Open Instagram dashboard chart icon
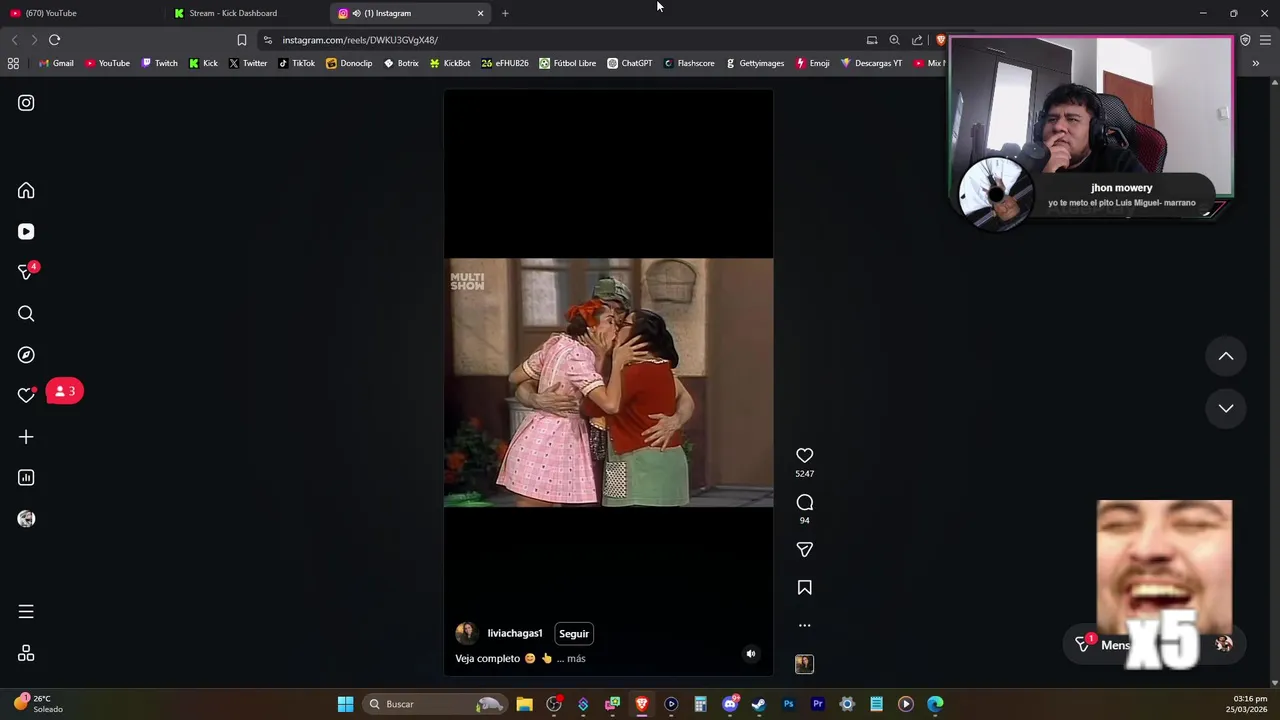This screenshot has height=720, width=1280. click(x=26, y=478)
